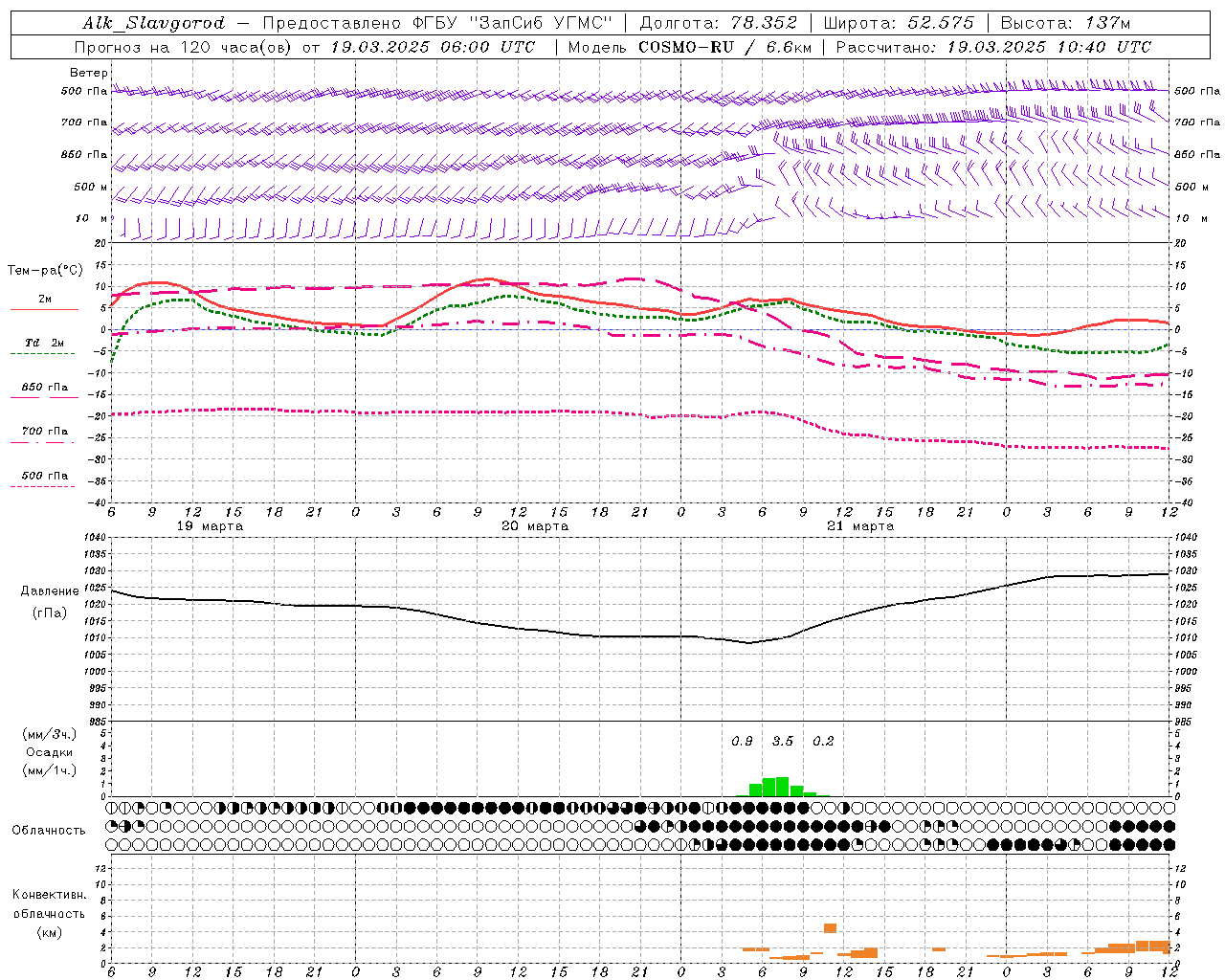Click the Давление pressure section label

point(50,591)
